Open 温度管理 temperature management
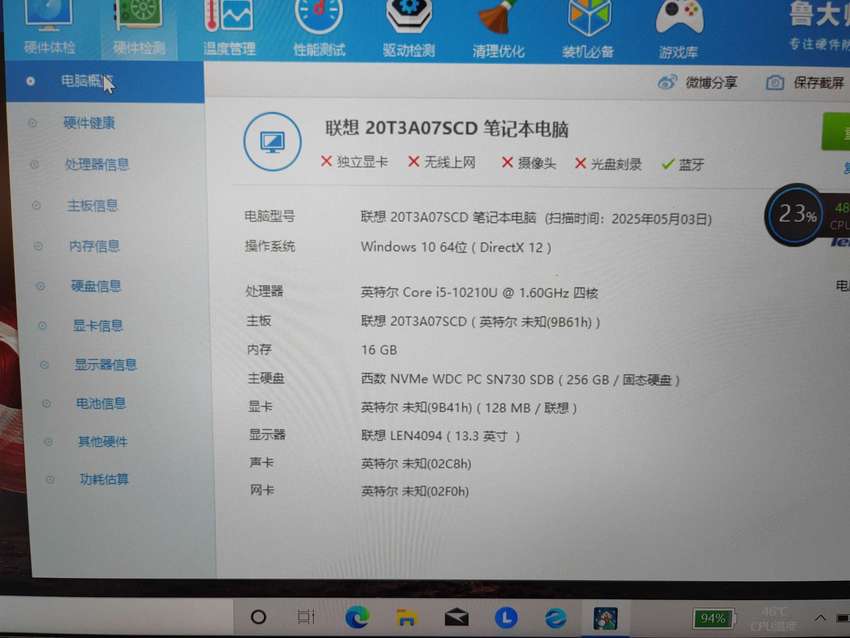Viewport: 850px width, 638px height. point(229,29)
